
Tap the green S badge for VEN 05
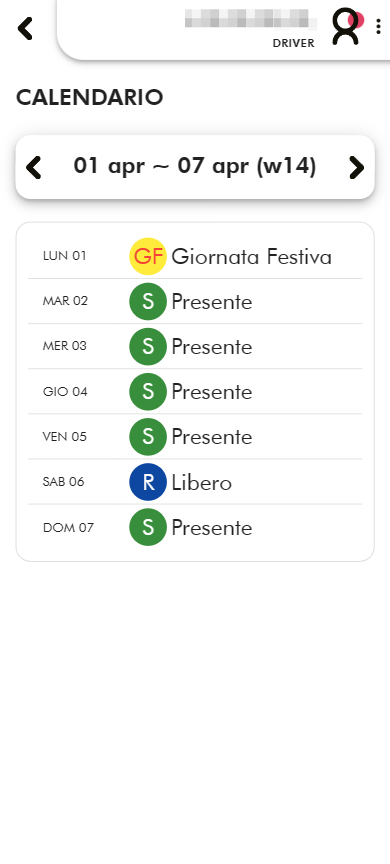(x=148, y=437)
